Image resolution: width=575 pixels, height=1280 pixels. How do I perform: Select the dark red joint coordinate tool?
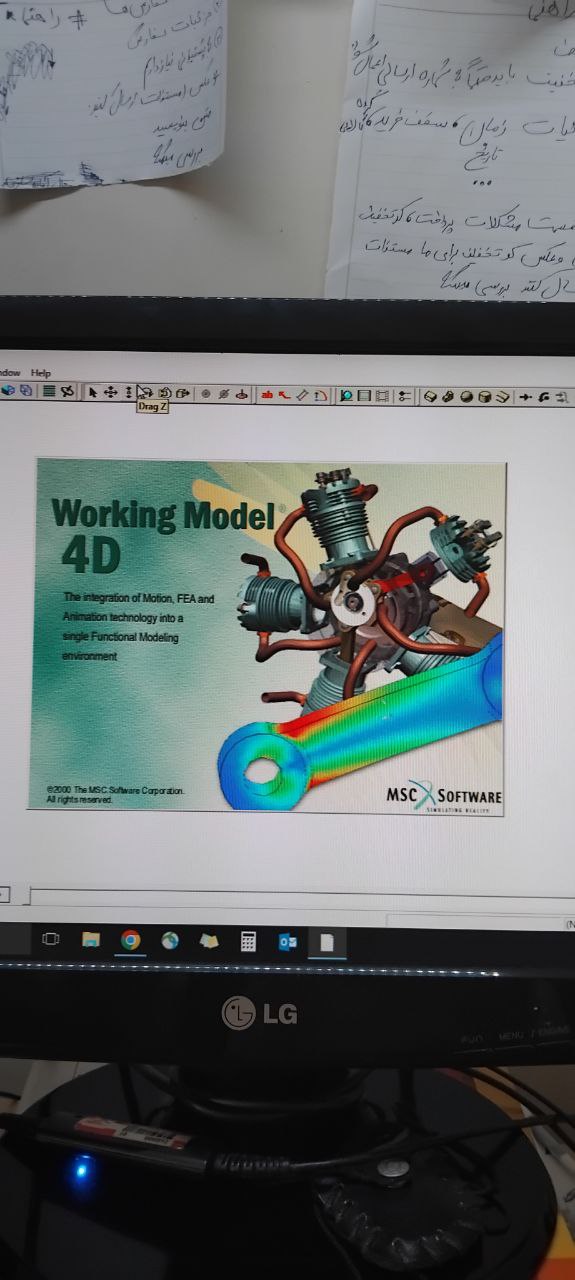(243, 394)
